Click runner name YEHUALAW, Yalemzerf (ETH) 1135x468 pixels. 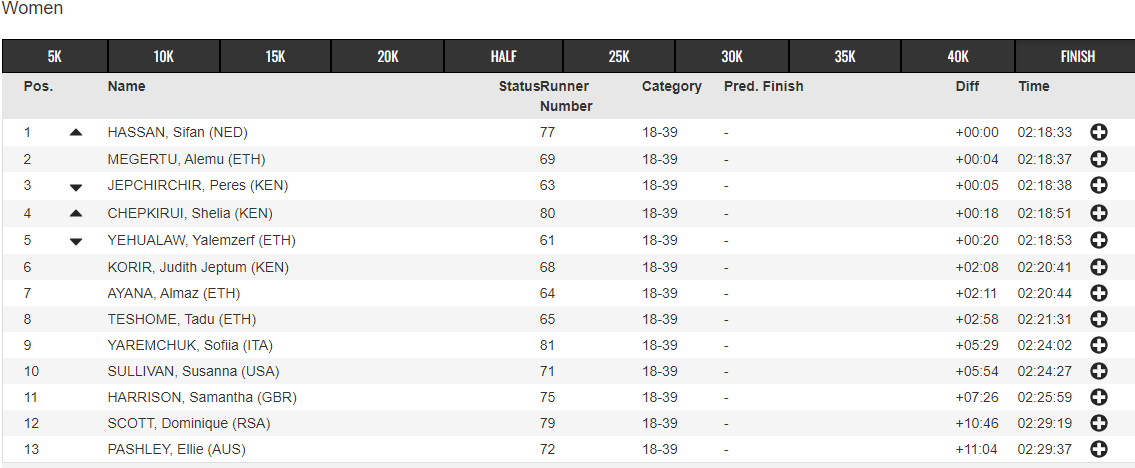tap(201, 240)
